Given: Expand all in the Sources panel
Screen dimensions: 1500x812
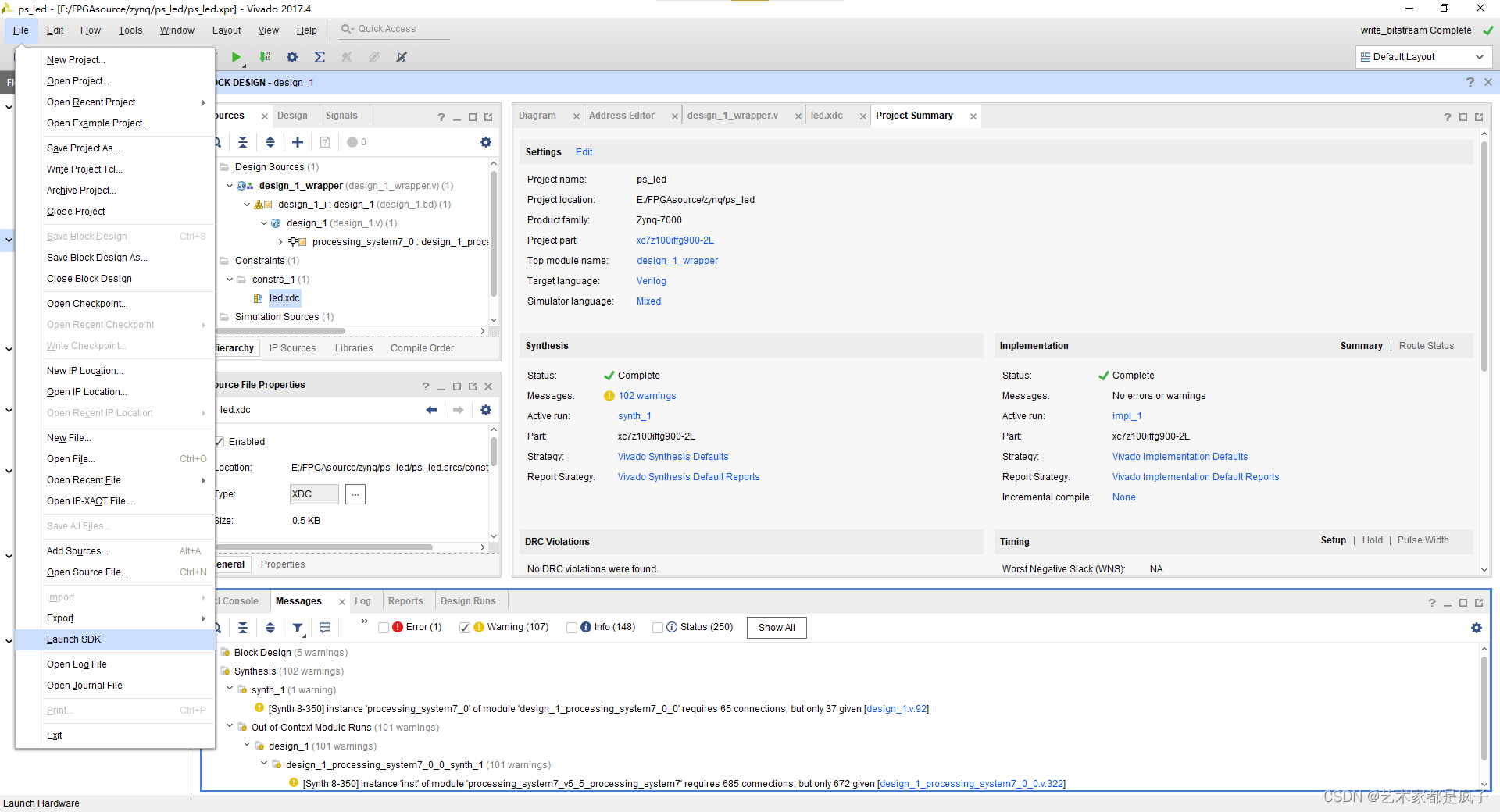Looking at the screenshot, I should [270, 142].
